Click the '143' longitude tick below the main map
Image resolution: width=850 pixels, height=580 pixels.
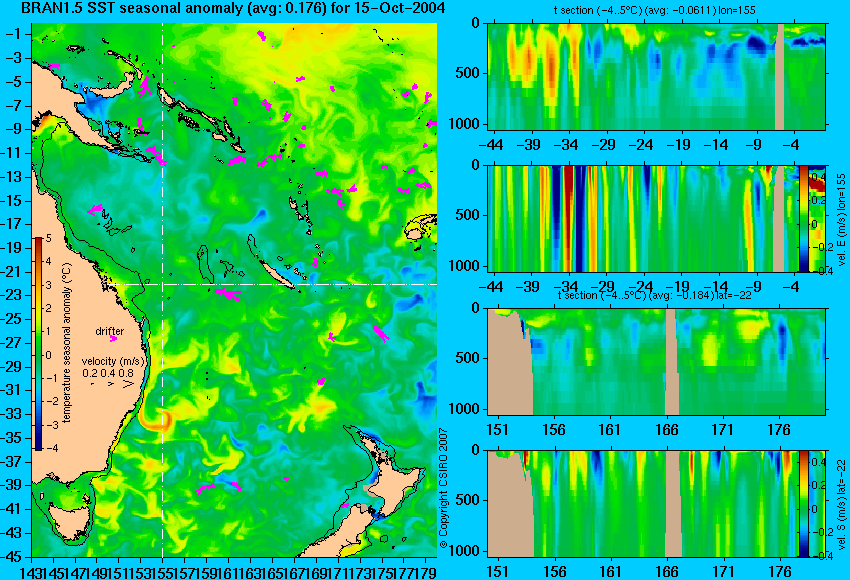(31, 571)
